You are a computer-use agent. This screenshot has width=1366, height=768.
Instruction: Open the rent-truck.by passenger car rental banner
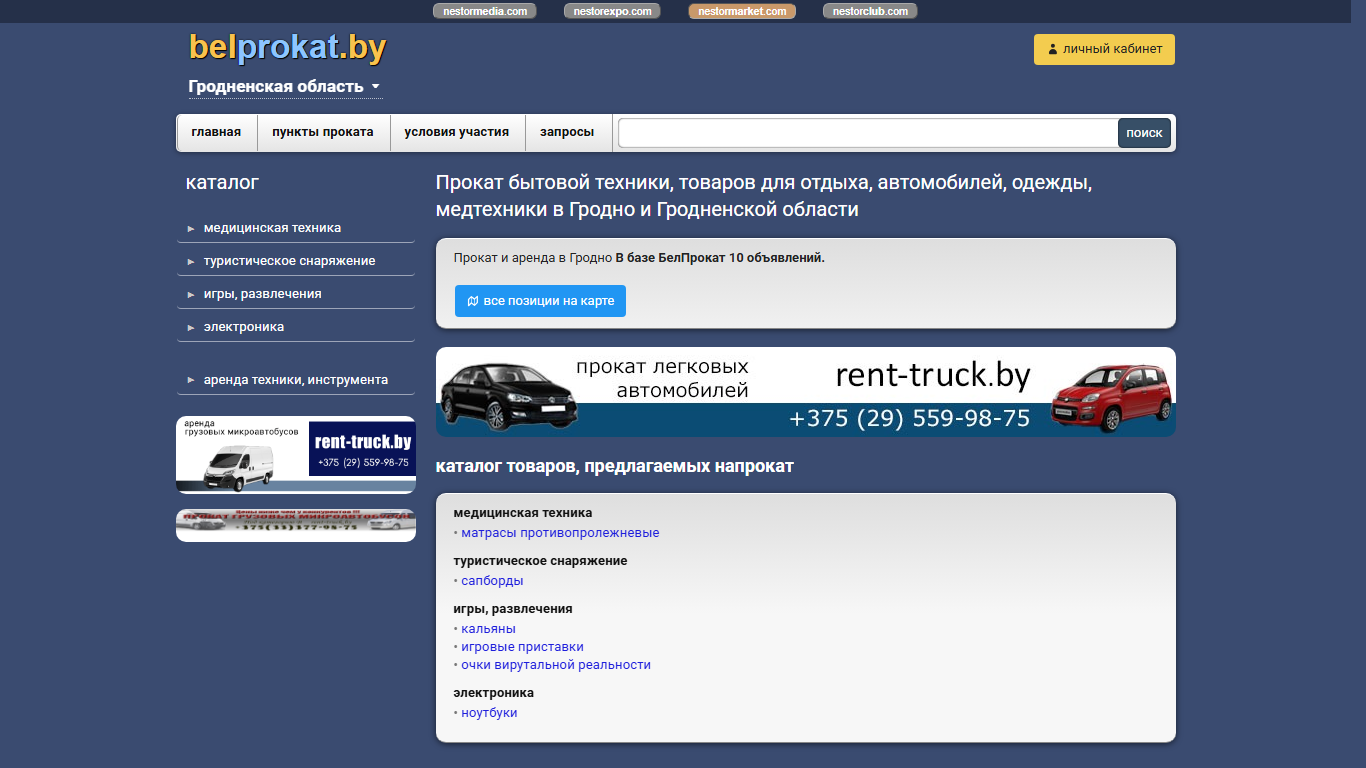pyautogui.click(x=806, y=392)
